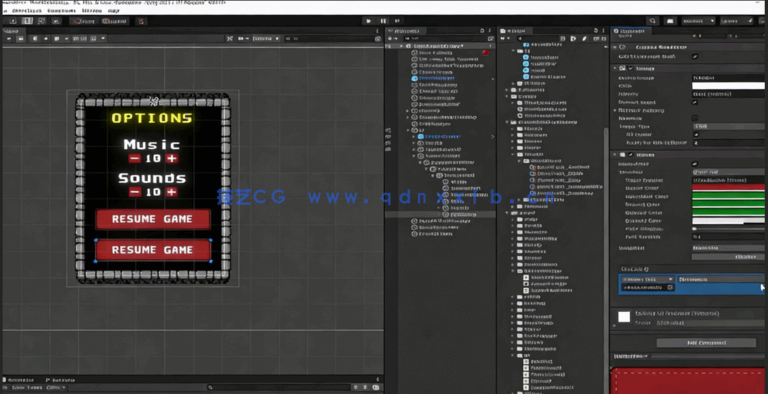The image size is (768, 394).
Task: Toggle the Global handle rotation button
Action: [x=115, y=21]
